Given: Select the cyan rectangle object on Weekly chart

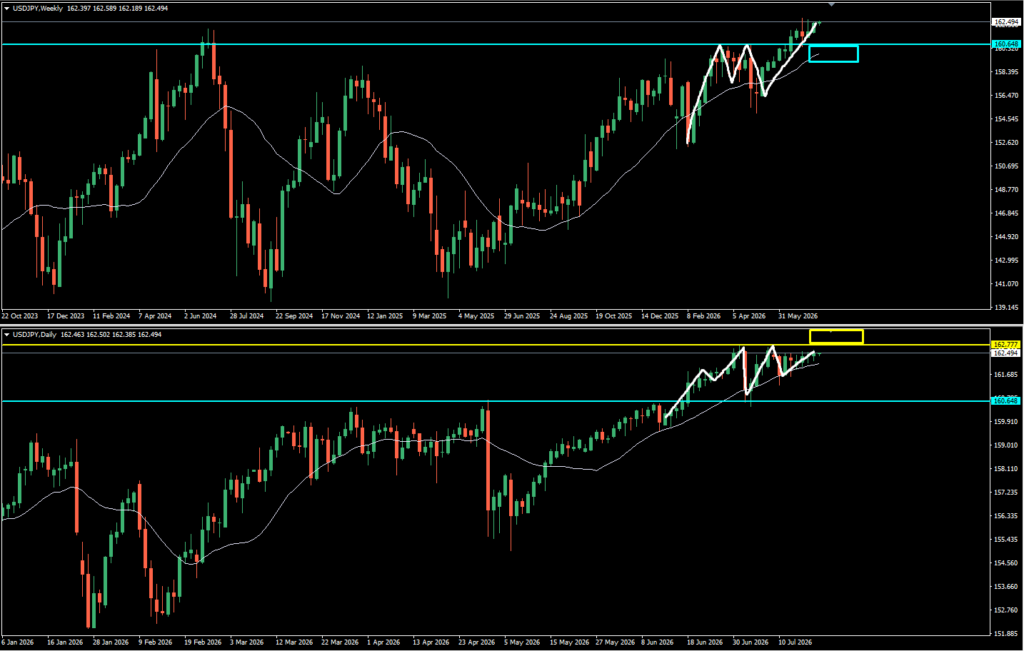Looking at the screenshot, I should click(x=833, y=54).
